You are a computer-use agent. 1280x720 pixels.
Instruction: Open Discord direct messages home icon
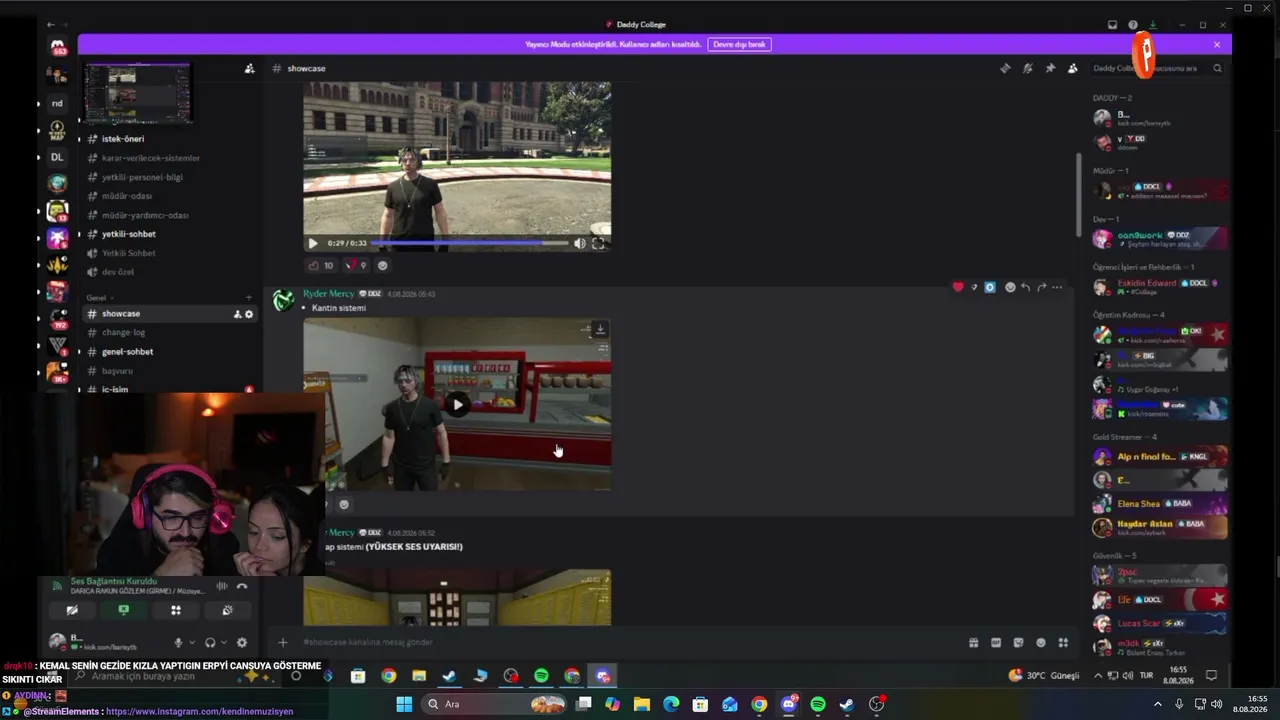[58, 47]
